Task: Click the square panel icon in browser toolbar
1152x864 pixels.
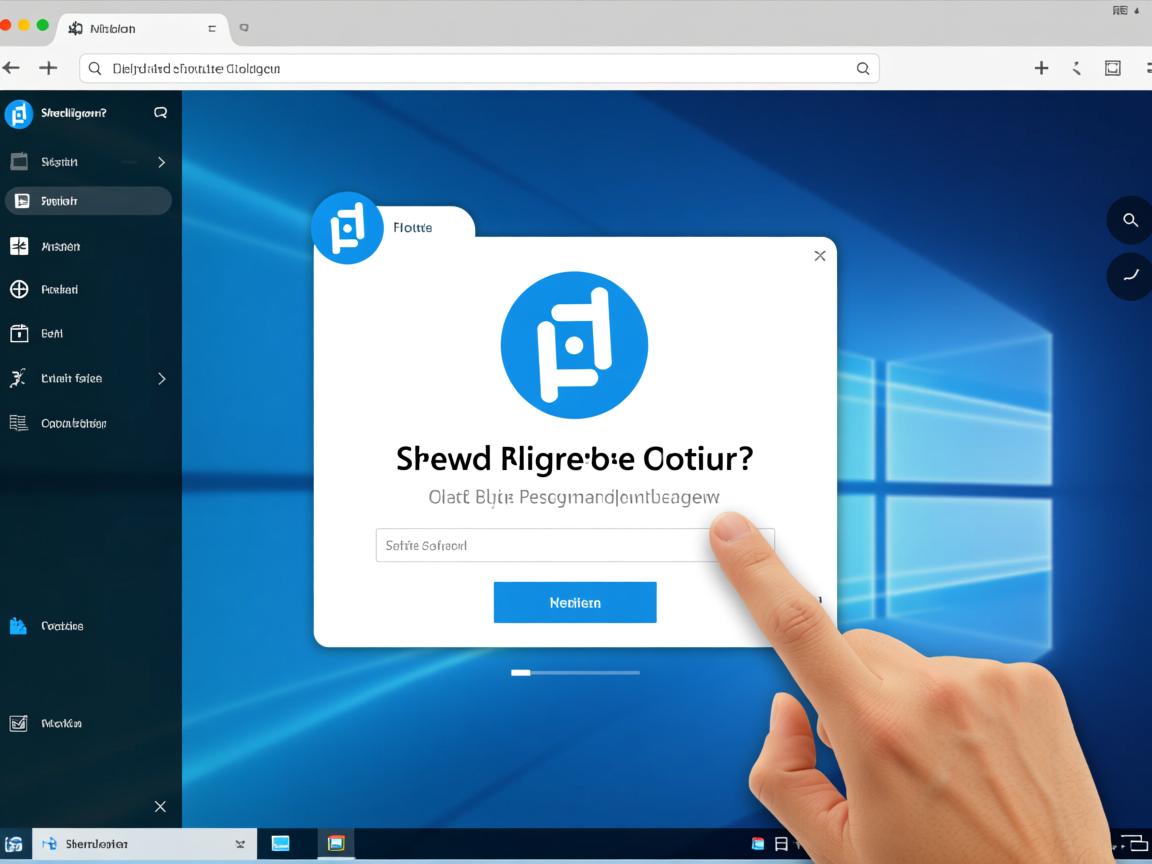Action: click(1112, 68)
